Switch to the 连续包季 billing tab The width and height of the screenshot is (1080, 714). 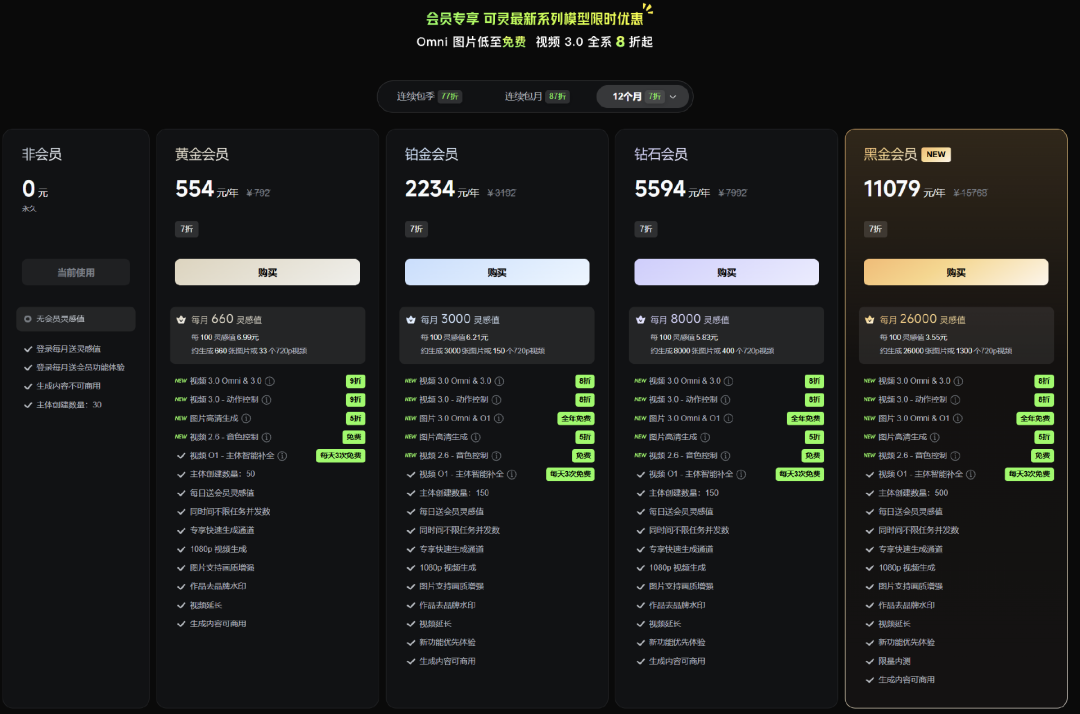click(x=428, y=97)
